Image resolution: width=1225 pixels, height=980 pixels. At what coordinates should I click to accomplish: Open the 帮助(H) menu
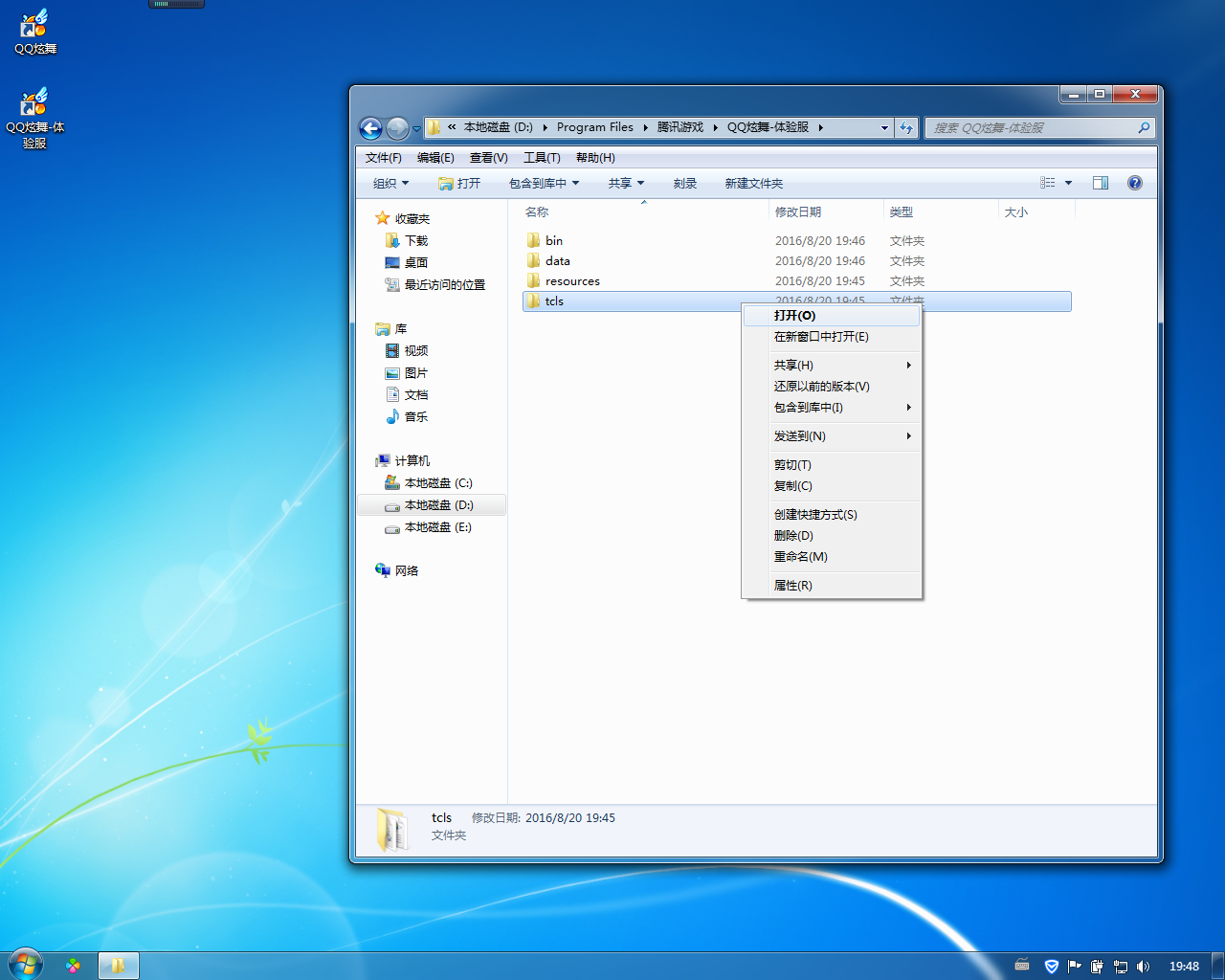[595, 158]
